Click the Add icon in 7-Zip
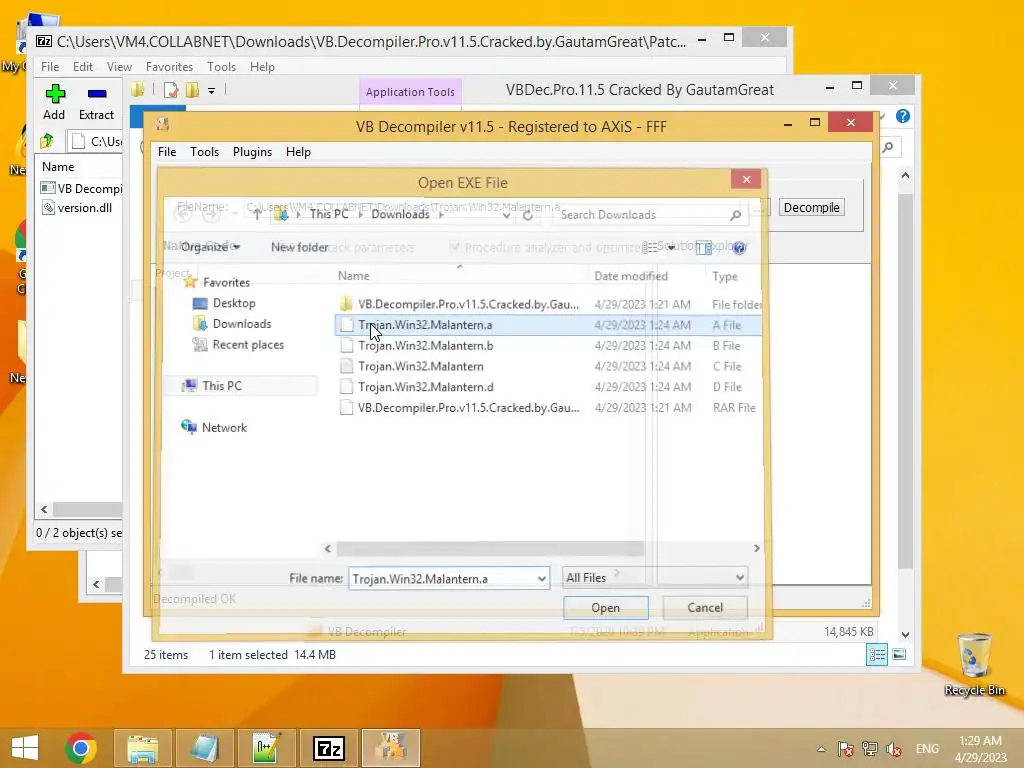Screen dimensions: 1024x768 (x=55, y=93)
